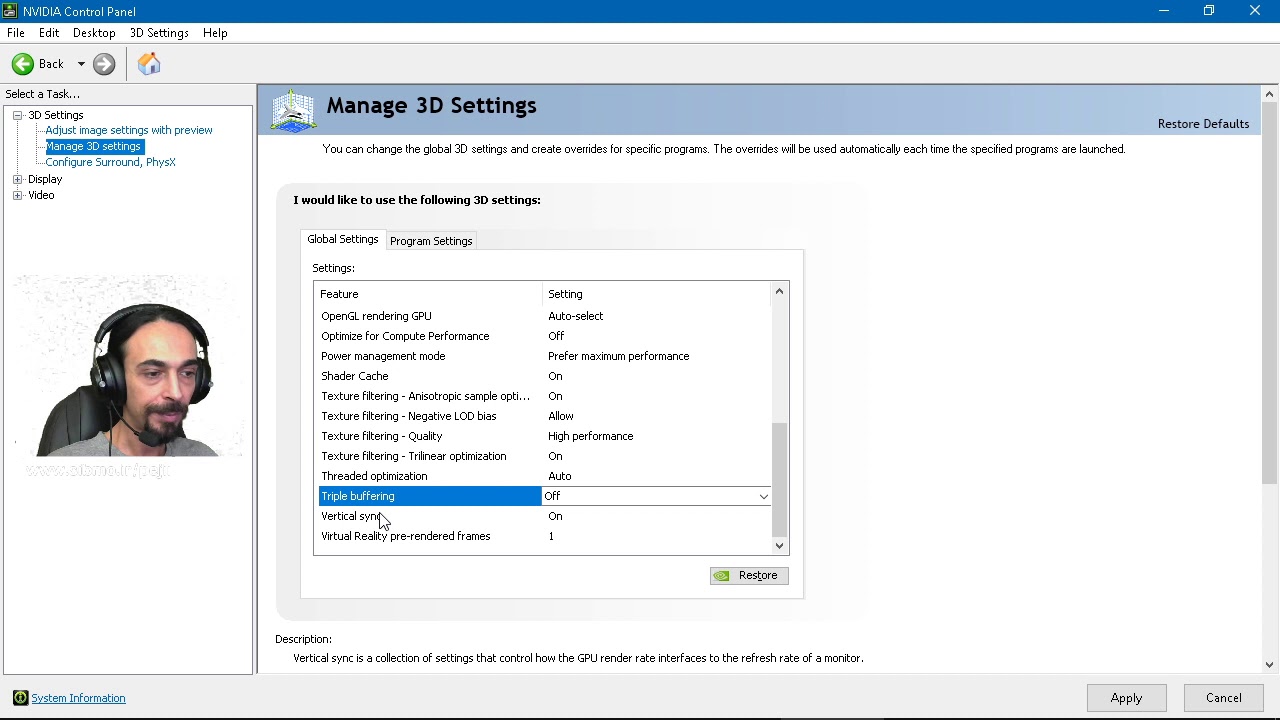Click the NVIDIA Control Panel title icon
Viewport: 1280px width, 720px height.
[10, 11]
